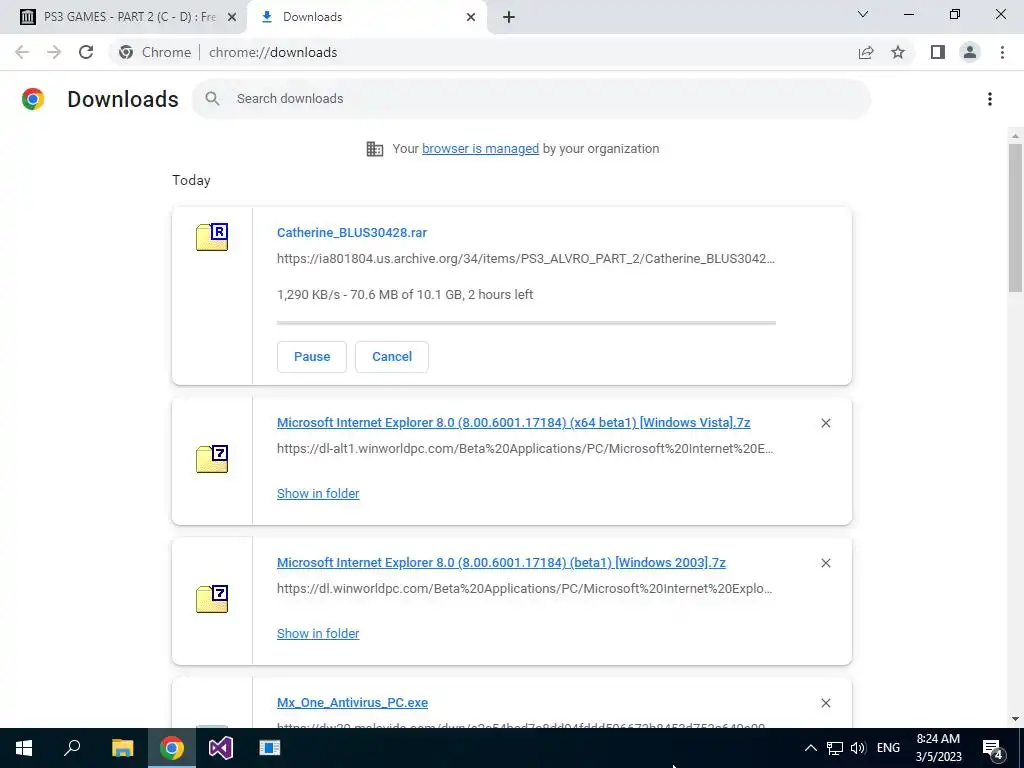Open the tab search dropdown arrow
1024x768 pixels.
coord(863,14)
